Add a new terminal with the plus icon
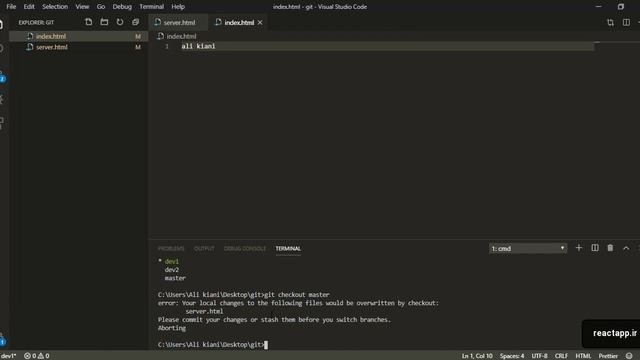The image size is (640, 360). [578, 248]
